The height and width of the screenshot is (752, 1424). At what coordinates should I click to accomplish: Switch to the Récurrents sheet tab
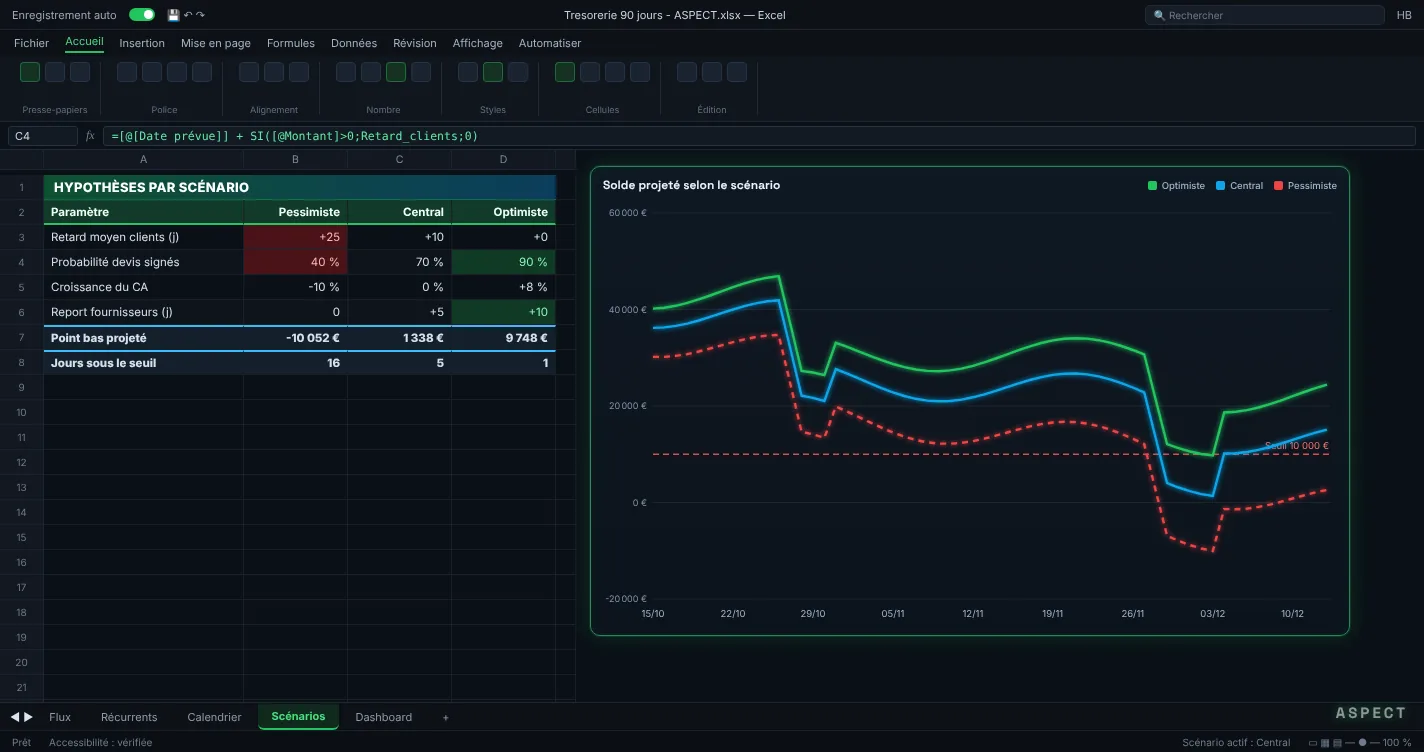129,717
